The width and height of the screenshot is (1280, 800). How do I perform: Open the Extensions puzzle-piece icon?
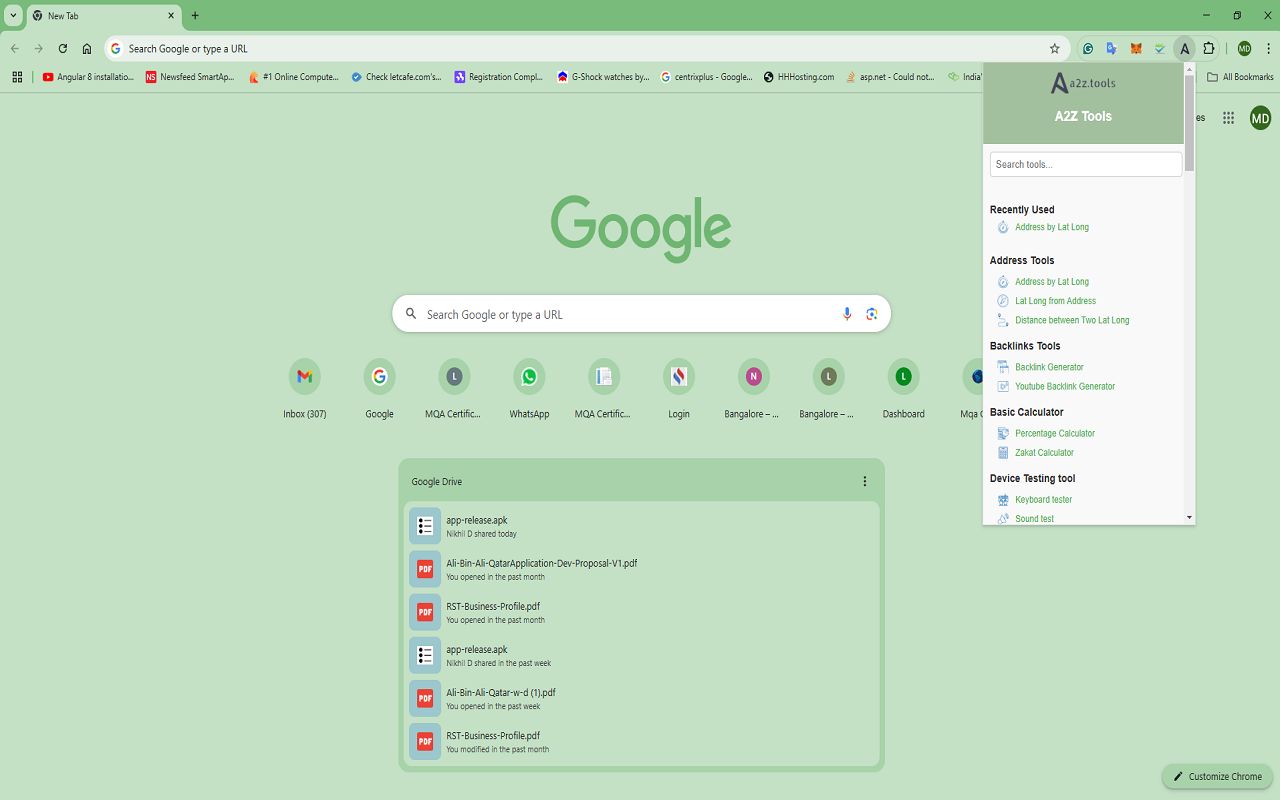pyautogui.click(x=1209, y=48)
